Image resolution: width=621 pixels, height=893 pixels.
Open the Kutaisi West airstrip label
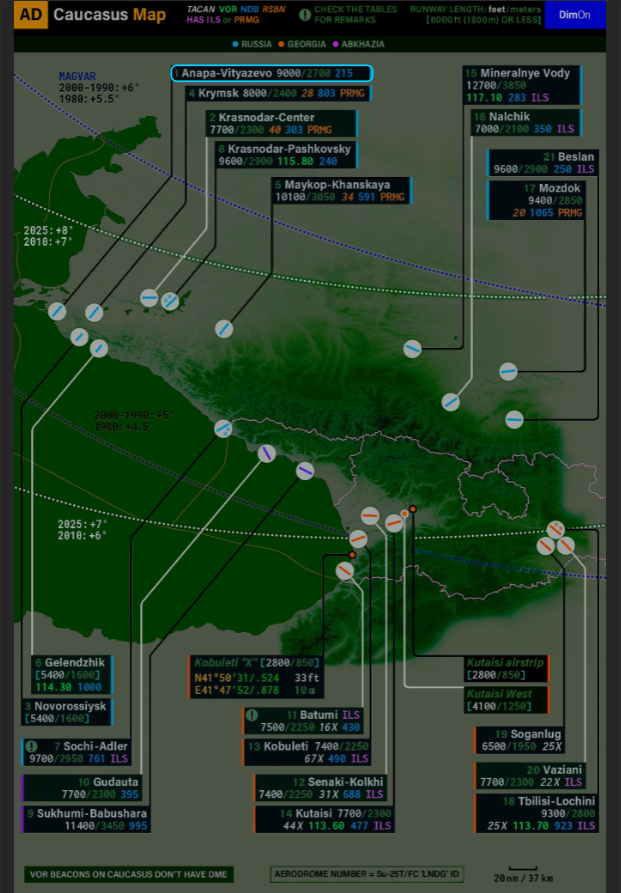506,700
